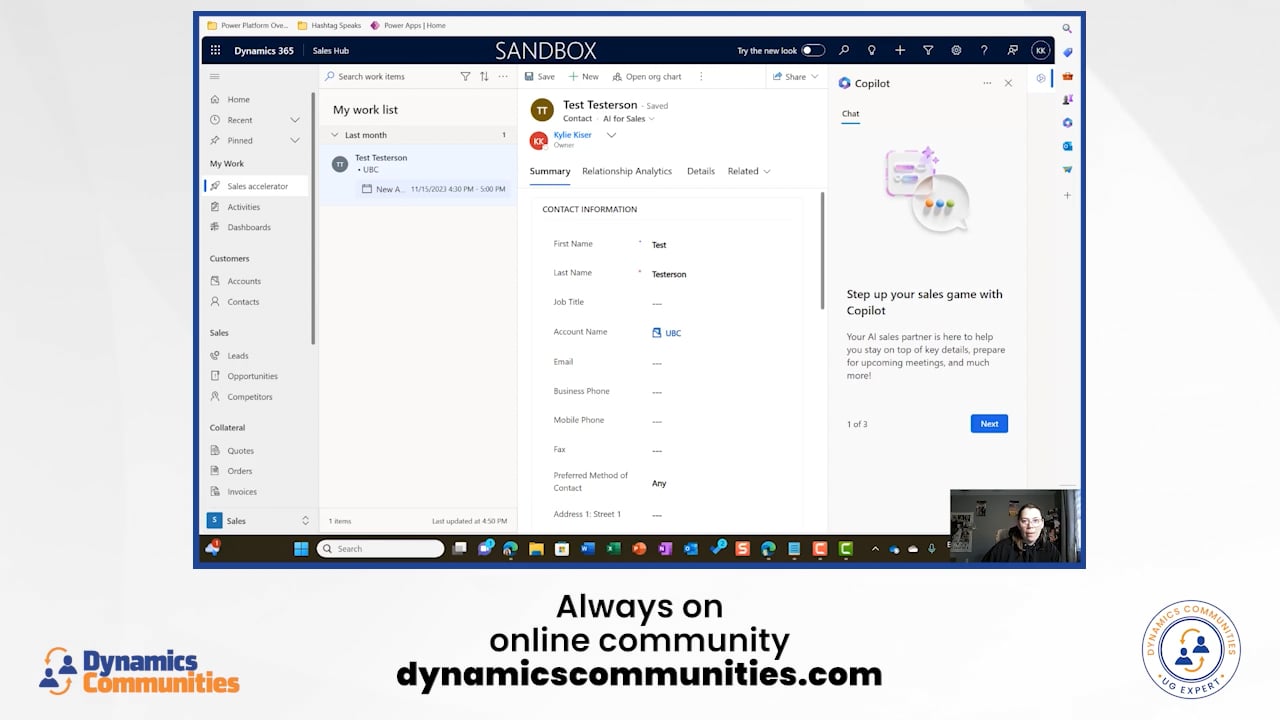Image resolution: width=1280 pixels, height=720 pixels.
Task: Open the Dynamics 365 app launcher waffle
Action: [x=215, y=50]
